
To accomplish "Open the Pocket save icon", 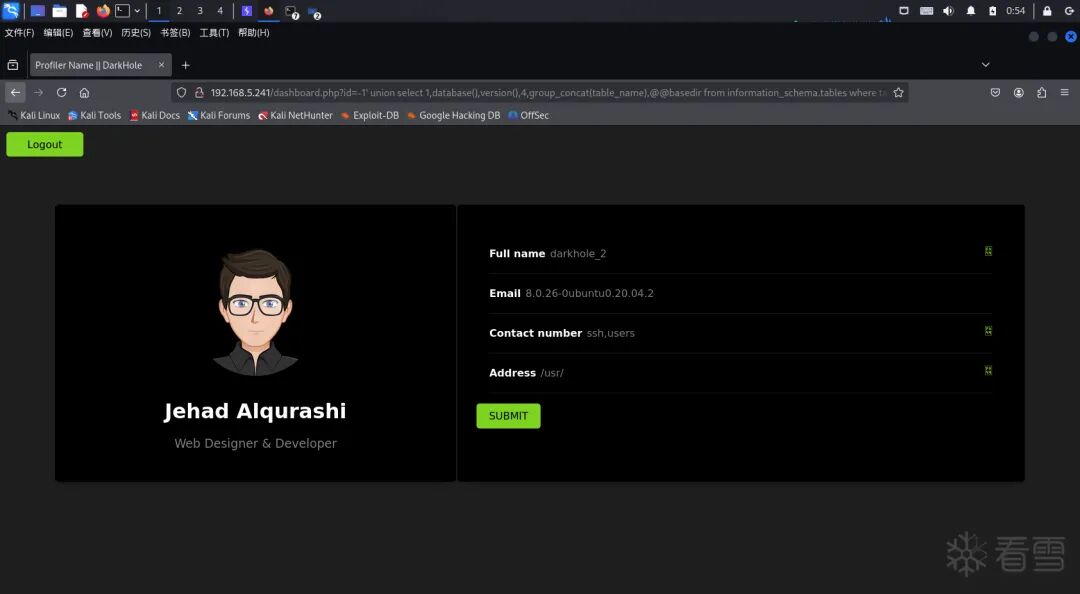I will tap(995, 92).
